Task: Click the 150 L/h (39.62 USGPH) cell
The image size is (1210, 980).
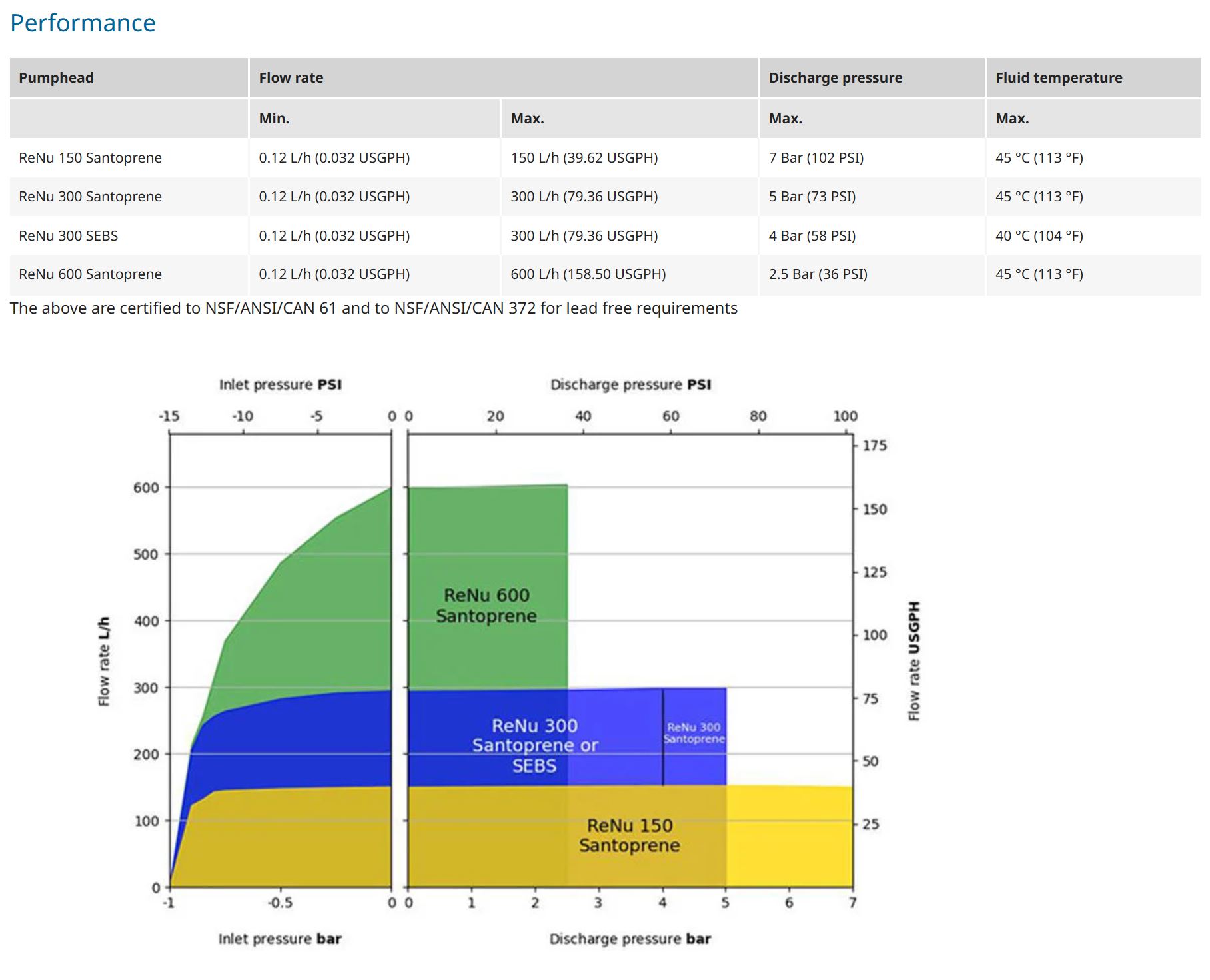Action: coord(584,158)
